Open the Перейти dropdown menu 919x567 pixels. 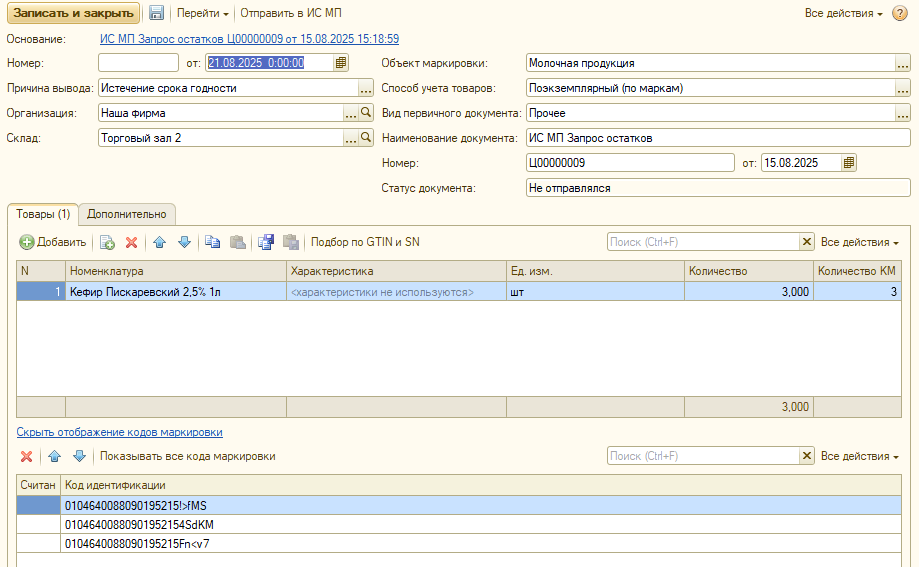click(x=202, y=14)
